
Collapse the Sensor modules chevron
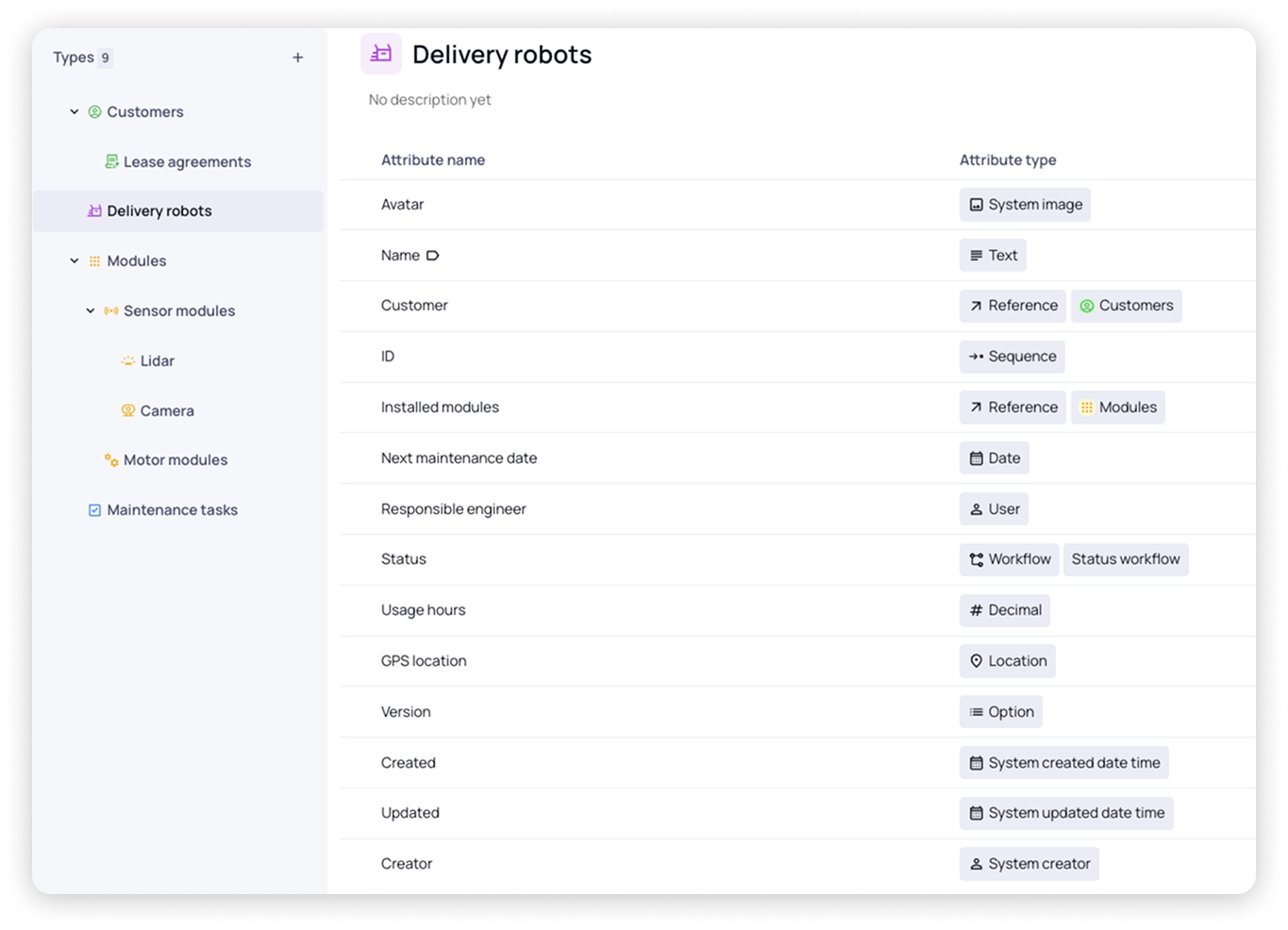[x=91, y=311]
